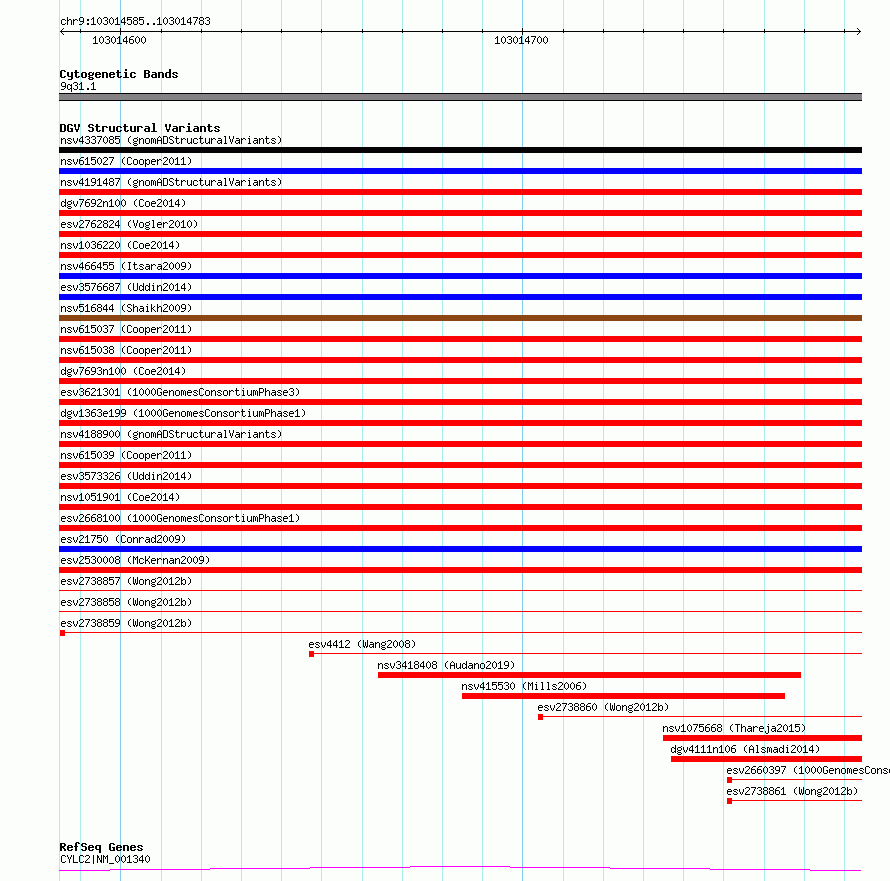
Task: Open esv2738860 (Wong2012b) variant label
Action: (603, 707)
